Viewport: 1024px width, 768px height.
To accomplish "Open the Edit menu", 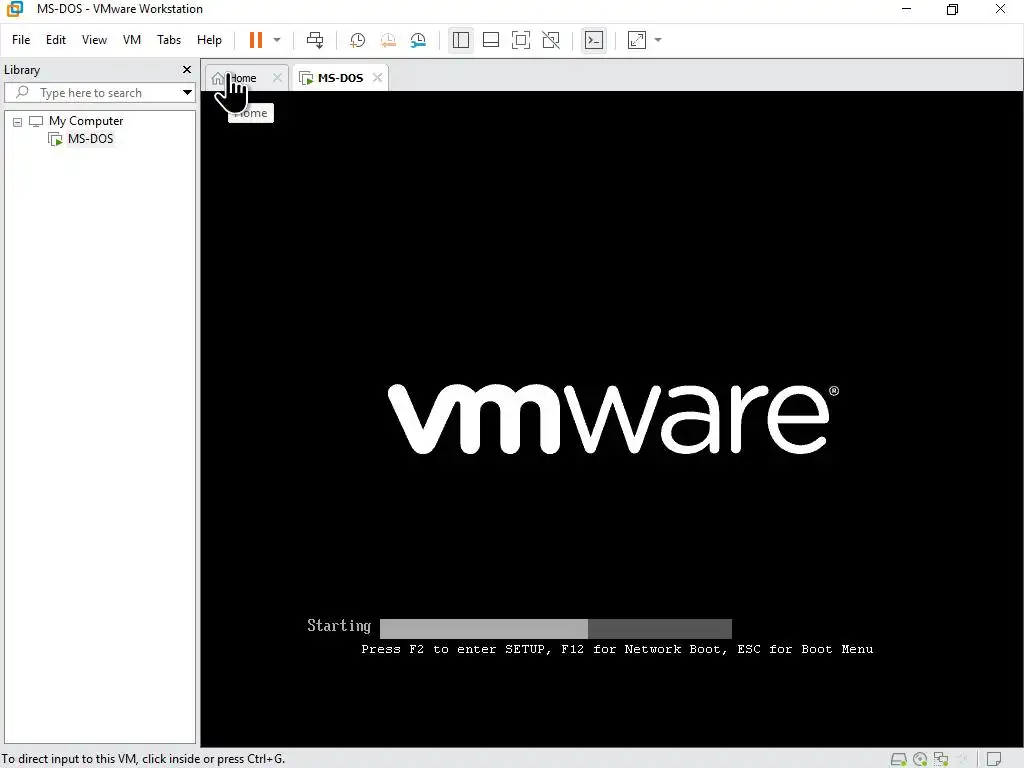I will pyautogui.click(x=56, y=40).
